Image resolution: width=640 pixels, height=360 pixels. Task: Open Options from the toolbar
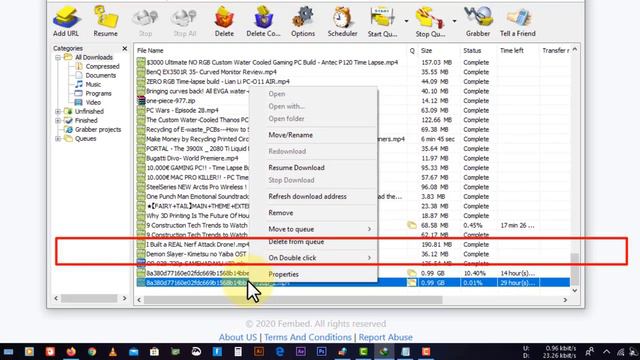point(303,22)
